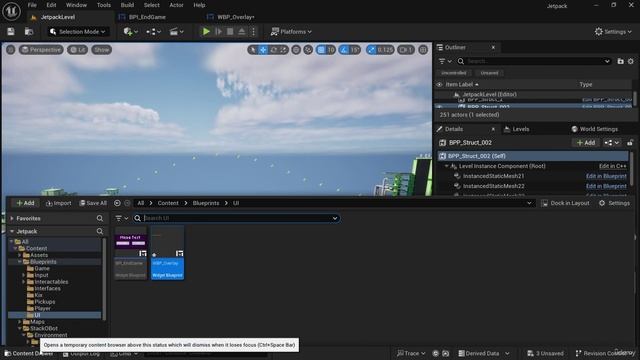The image size is (640, 360).
Task: Toggle grid snapping in viewport
Action: pyautogui.click(x=321, y=50)
